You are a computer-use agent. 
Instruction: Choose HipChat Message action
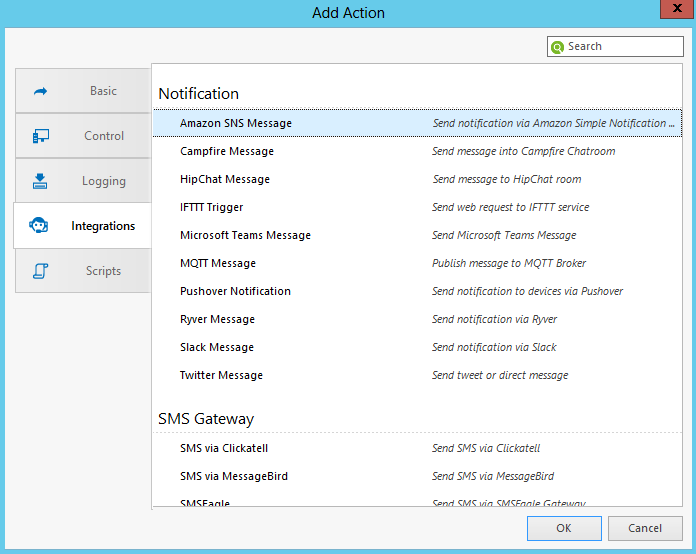(417, 179)
